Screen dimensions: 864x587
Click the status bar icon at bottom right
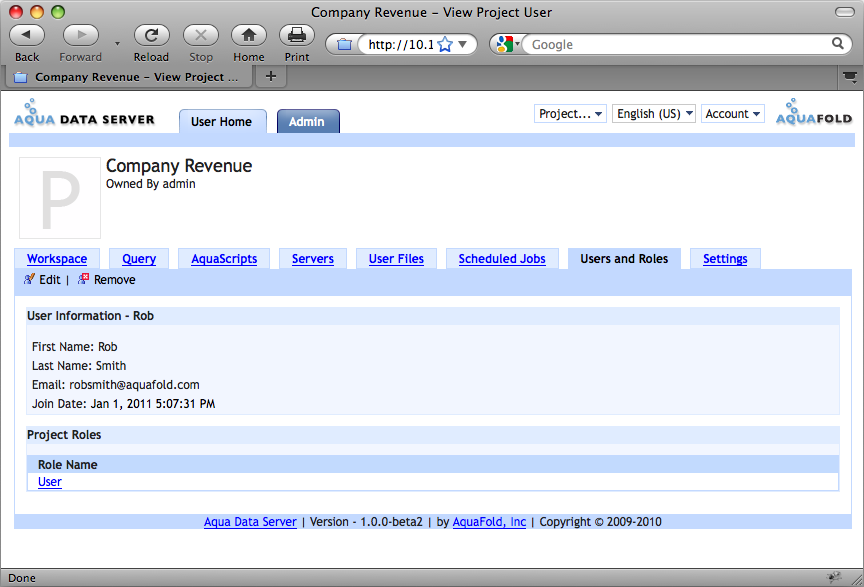click(834, 577)
